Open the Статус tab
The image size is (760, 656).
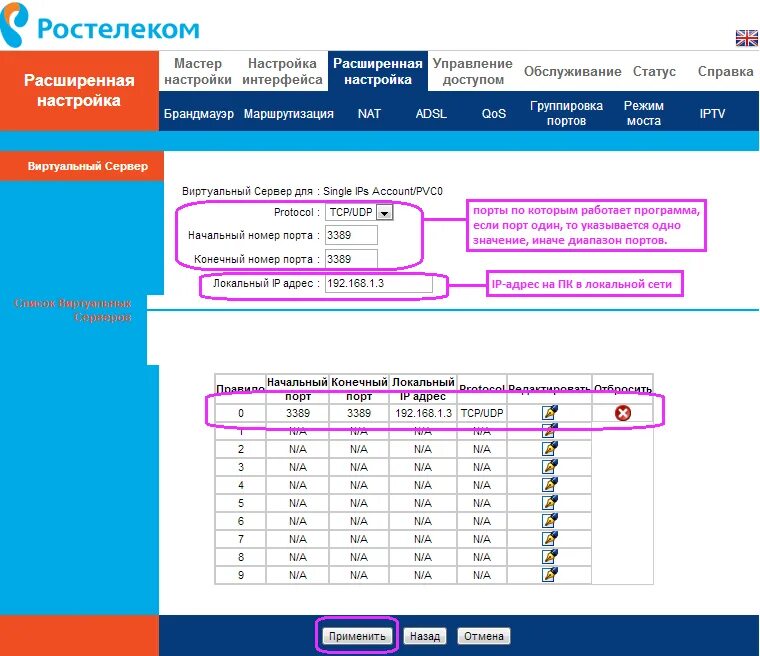(654, 71)
